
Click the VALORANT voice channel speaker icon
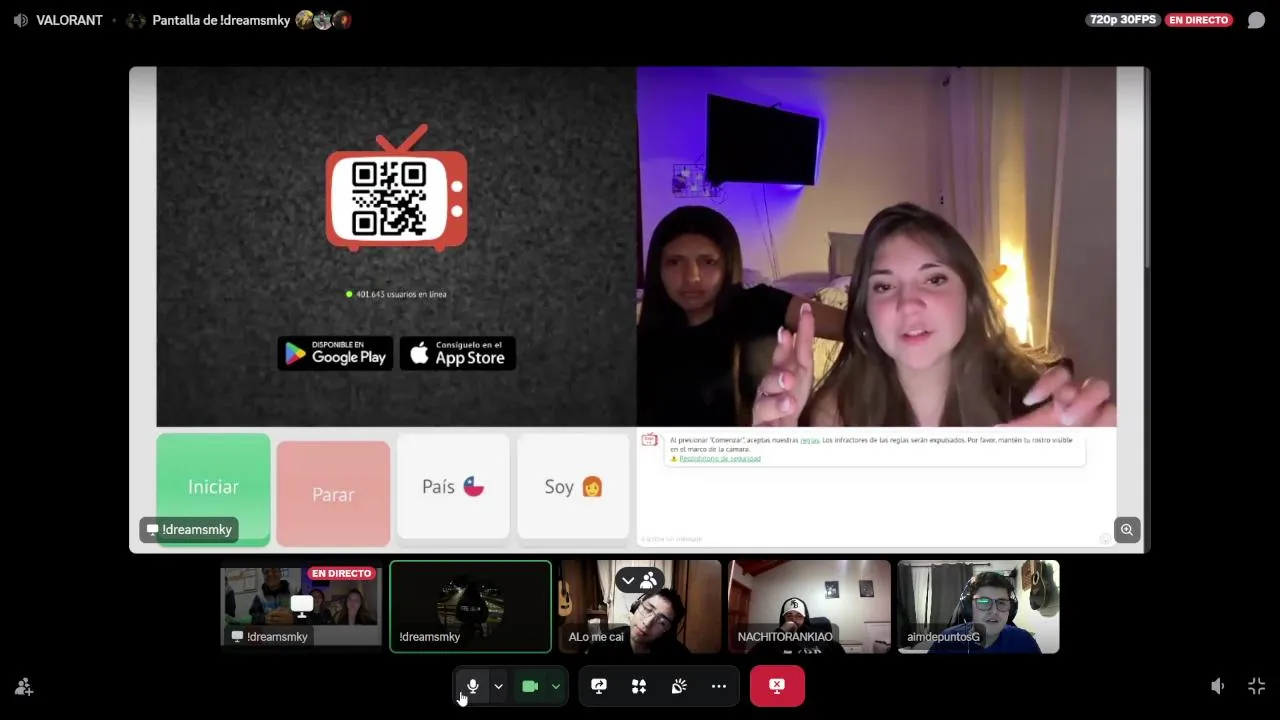coord(20,20)
